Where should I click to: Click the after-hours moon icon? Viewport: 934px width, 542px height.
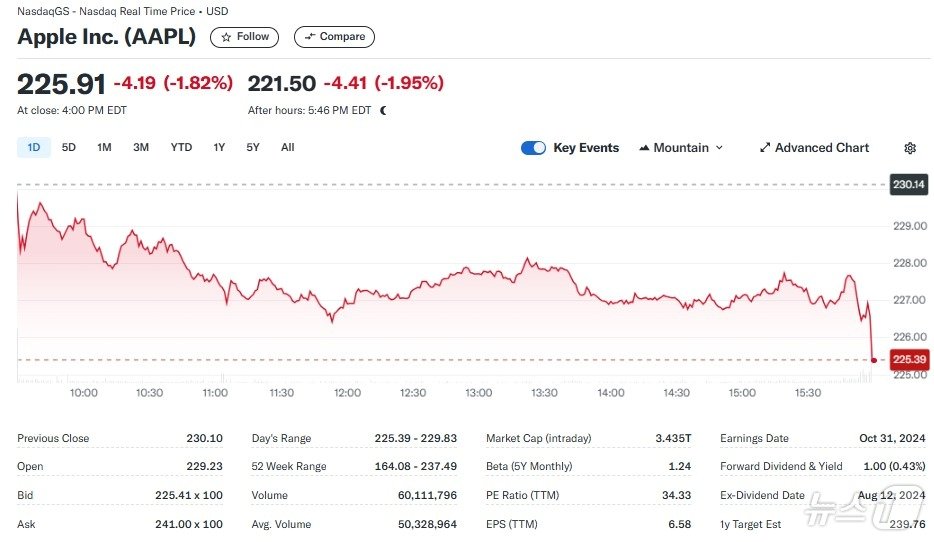(x=384, y=111)
